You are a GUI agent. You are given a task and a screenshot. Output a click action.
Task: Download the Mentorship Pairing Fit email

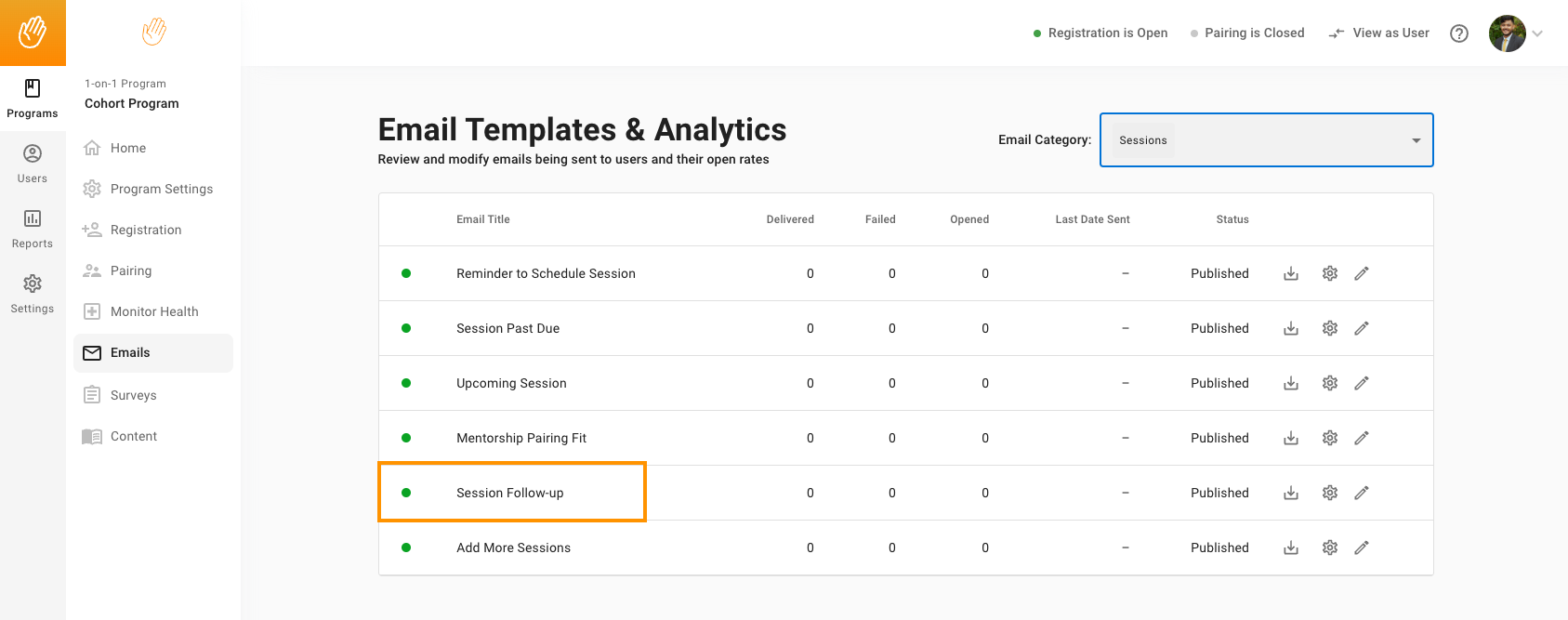point(1291,438)
